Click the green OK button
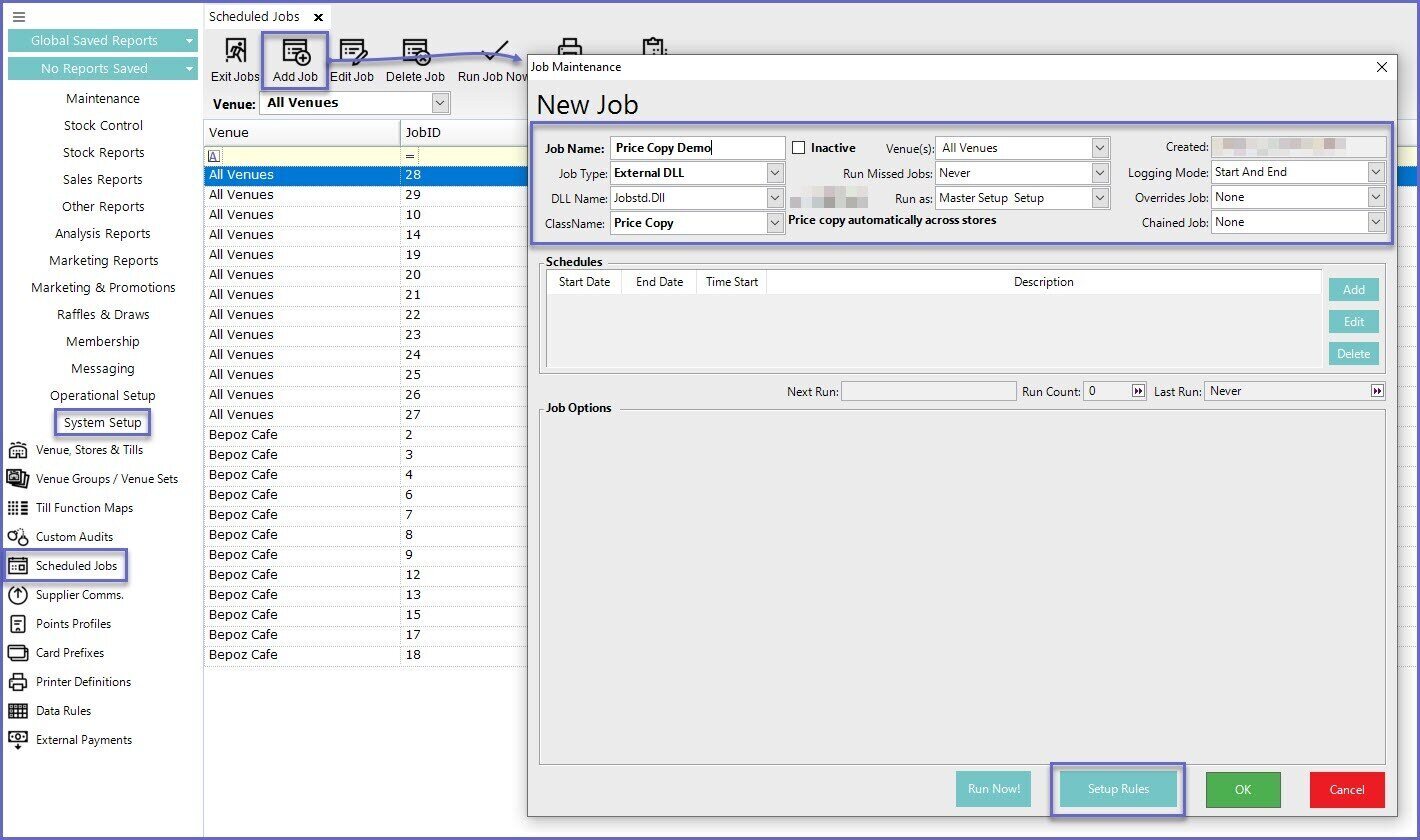Image resolution: width=1420 pixels, height=840 pixels. coord(1242,790)
